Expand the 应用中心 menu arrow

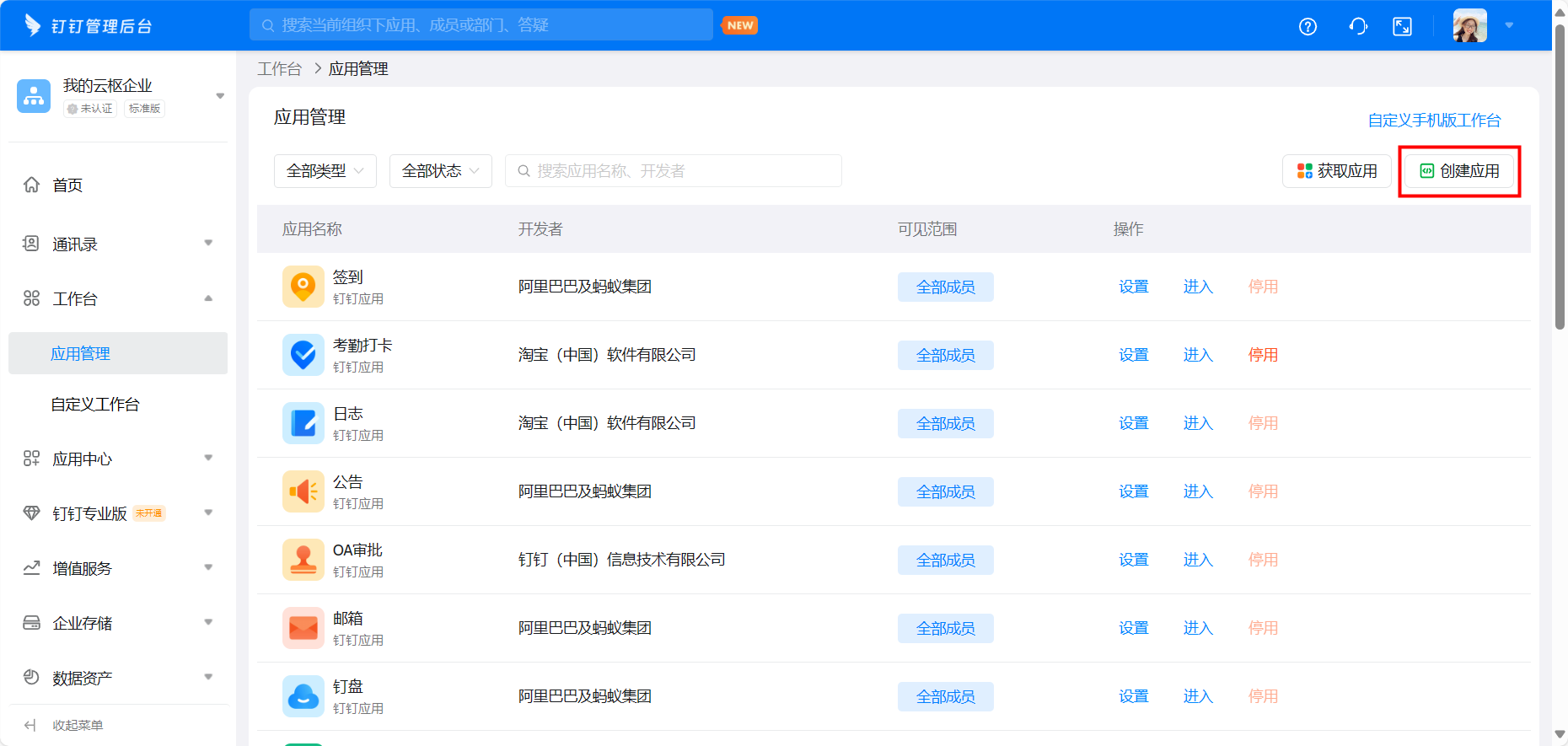coord(208,459)
